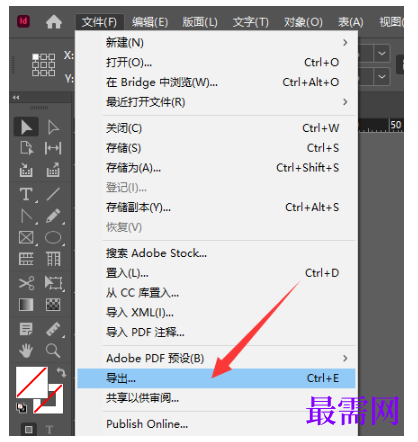
Task: Click the Home icon
Action: [x=54, y=22]
